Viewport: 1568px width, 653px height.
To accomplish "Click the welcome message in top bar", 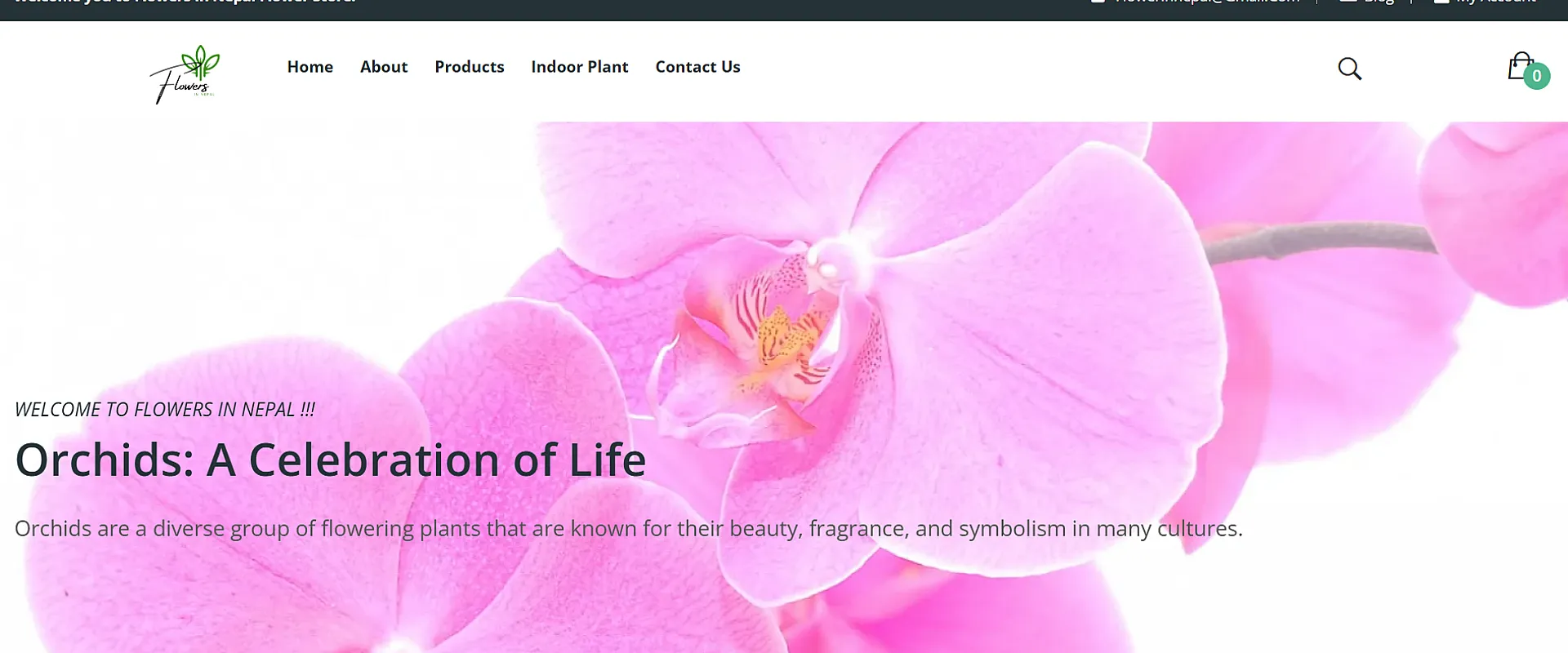I will 185,2.
